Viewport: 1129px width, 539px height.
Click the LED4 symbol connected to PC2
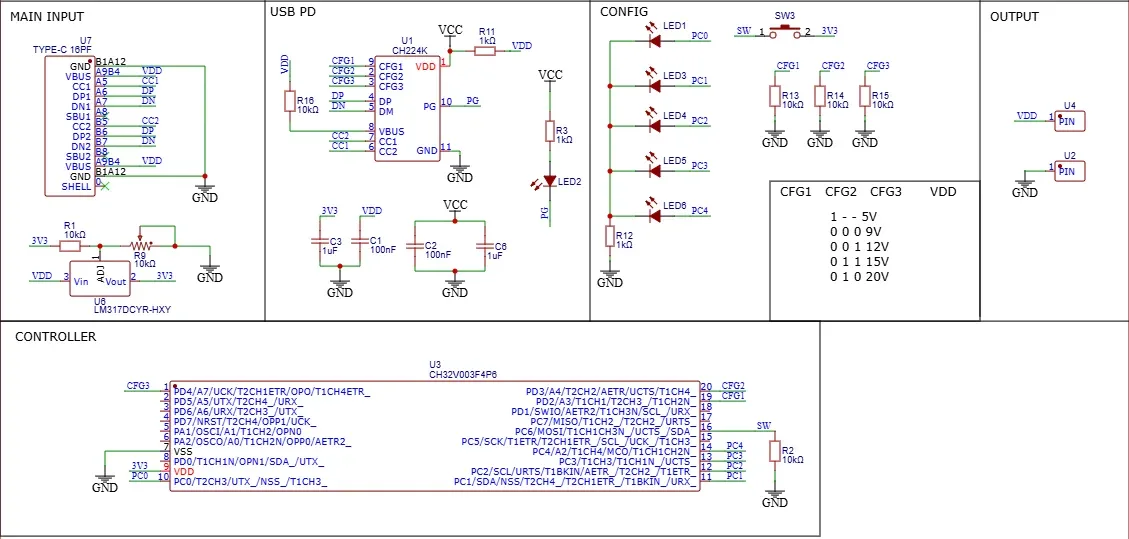pyautogui.click(x=655, y=126)
